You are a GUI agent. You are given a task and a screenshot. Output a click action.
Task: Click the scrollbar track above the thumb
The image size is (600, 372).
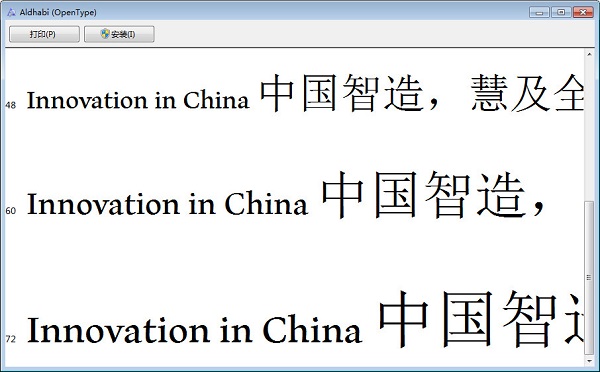pos(589,130)
